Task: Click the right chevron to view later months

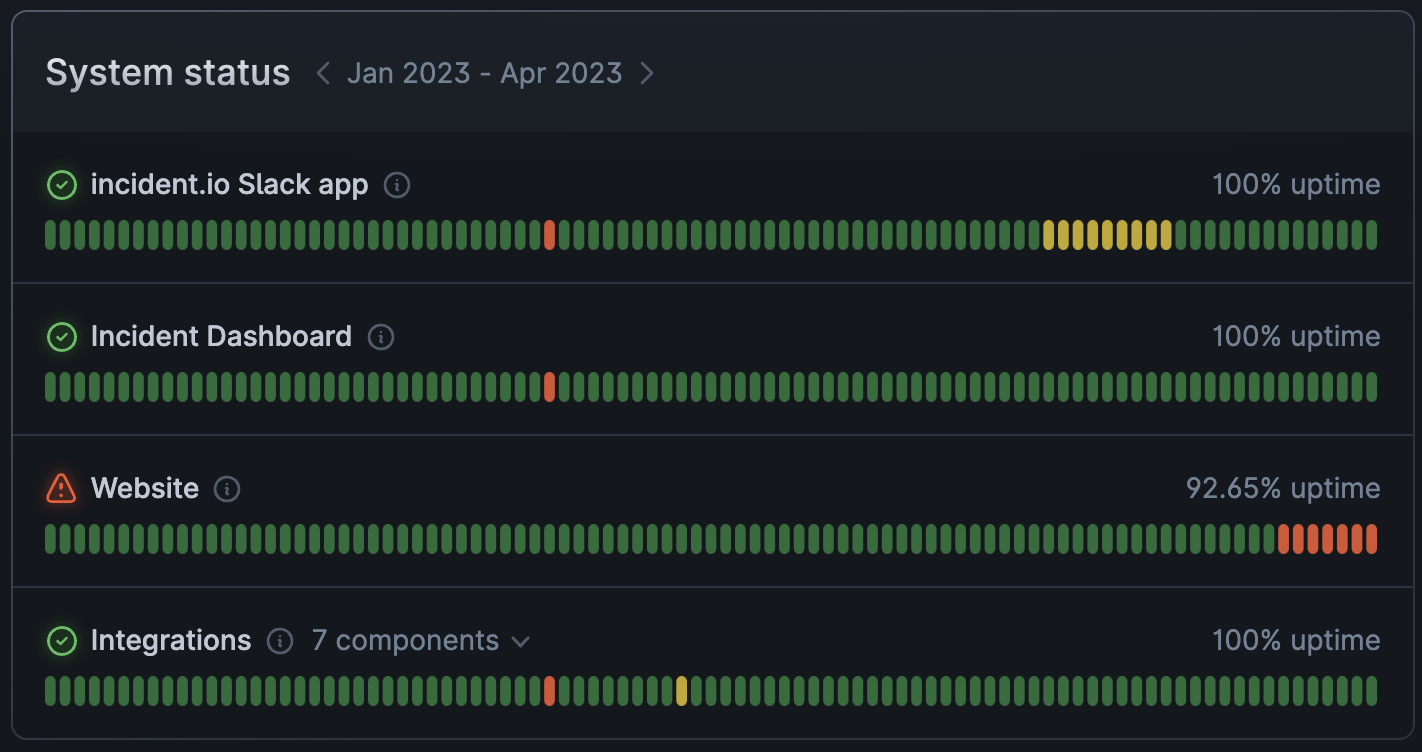Action: (x=647, y=73)
